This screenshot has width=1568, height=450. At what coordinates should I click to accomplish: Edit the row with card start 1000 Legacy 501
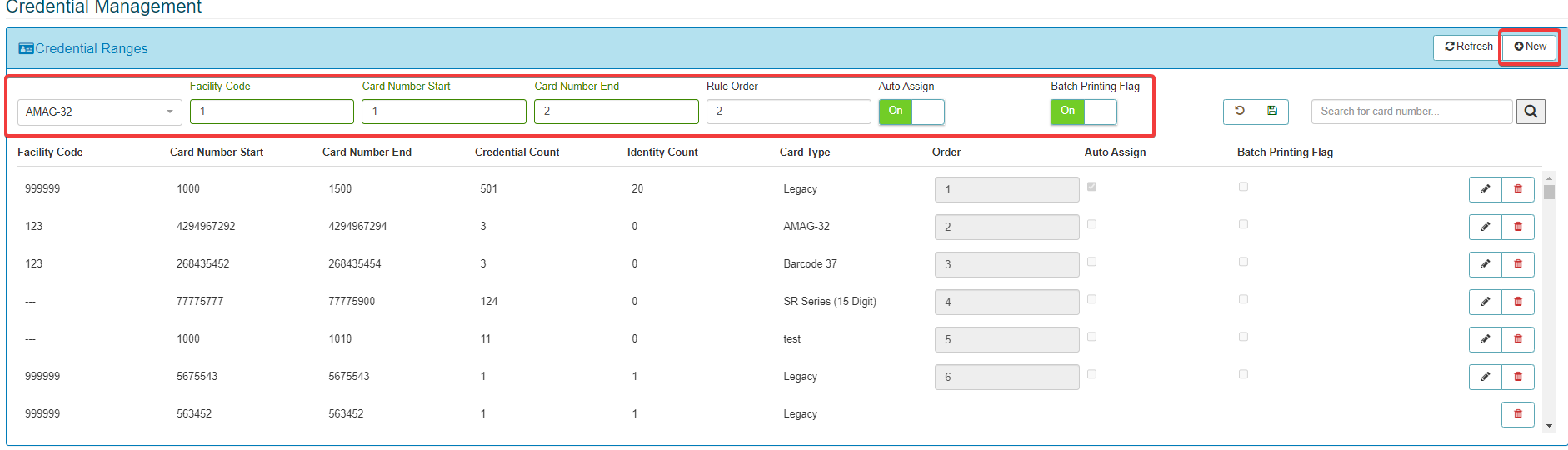[x=1486, y=189]
